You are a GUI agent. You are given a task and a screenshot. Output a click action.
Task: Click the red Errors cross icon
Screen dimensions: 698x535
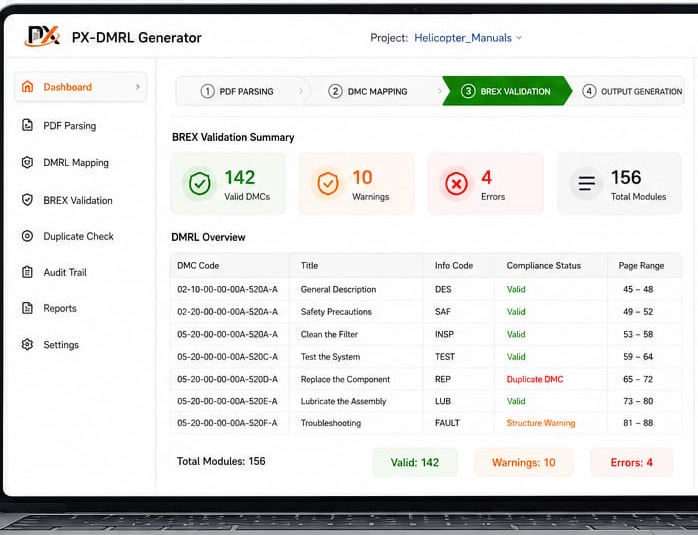click(x=456, y=183)
